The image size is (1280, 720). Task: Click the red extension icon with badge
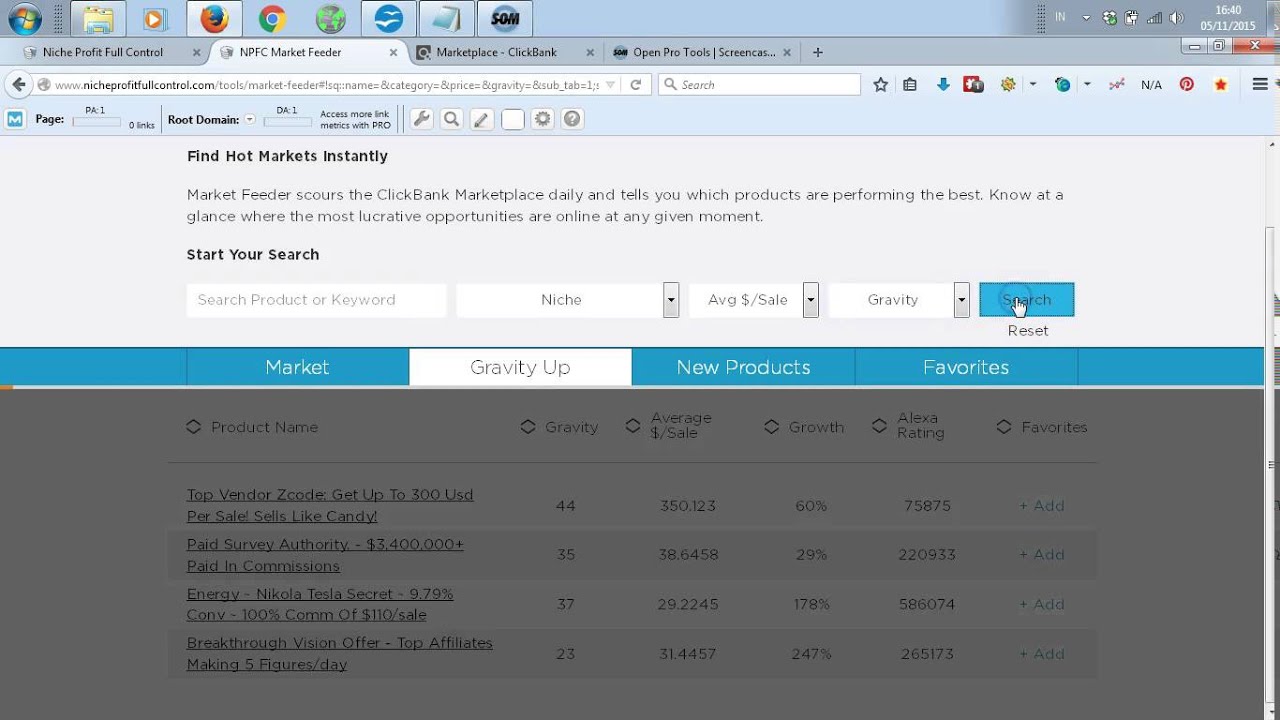(973, 85)
